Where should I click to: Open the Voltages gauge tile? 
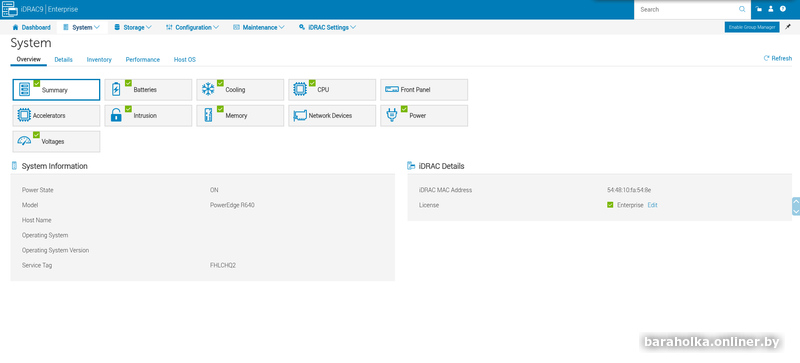click(x=56, y=141)
